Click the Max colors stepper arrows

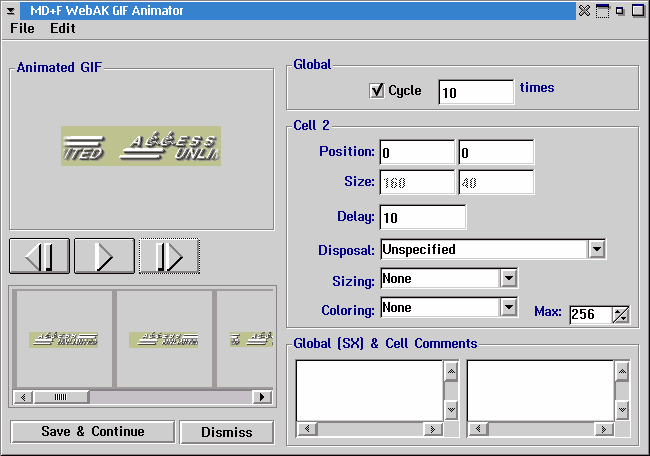[621, 315]
